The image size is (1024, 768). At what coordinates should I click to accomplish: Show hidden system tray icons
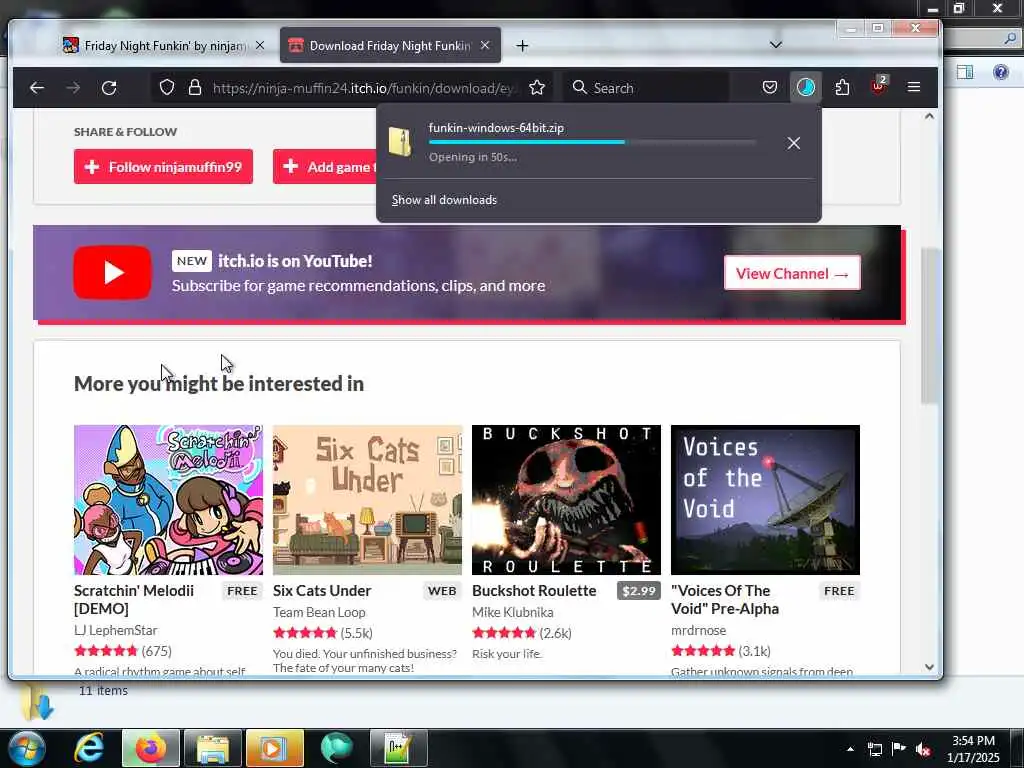click(850, 749)
